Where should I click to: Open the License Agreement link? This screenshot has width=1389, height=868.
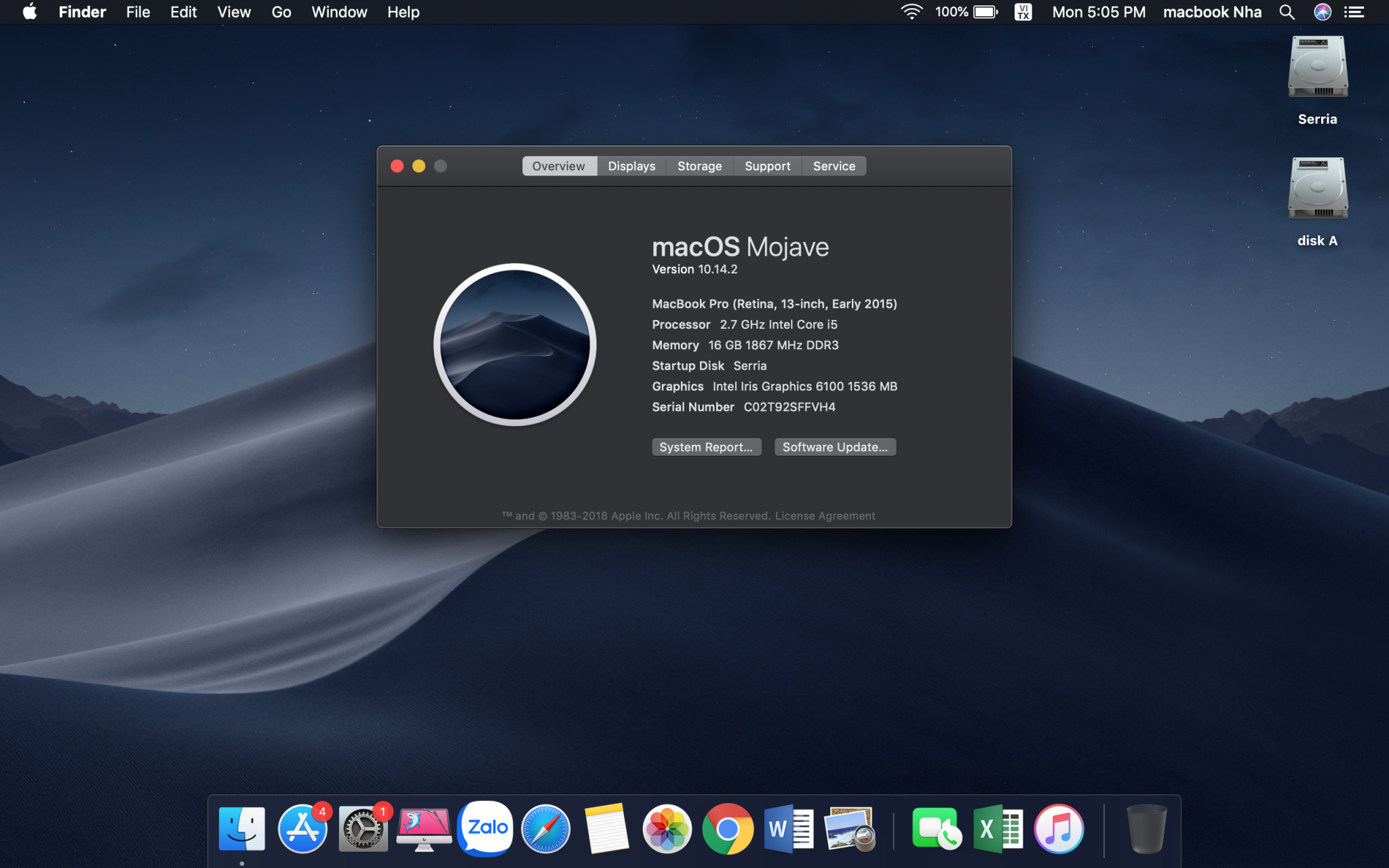tap(825, 516)
